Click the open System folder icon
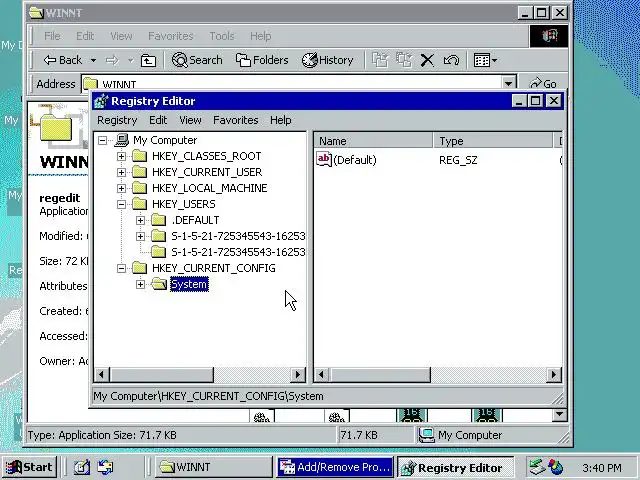This screenshot has height=480, width=640. 159,284
